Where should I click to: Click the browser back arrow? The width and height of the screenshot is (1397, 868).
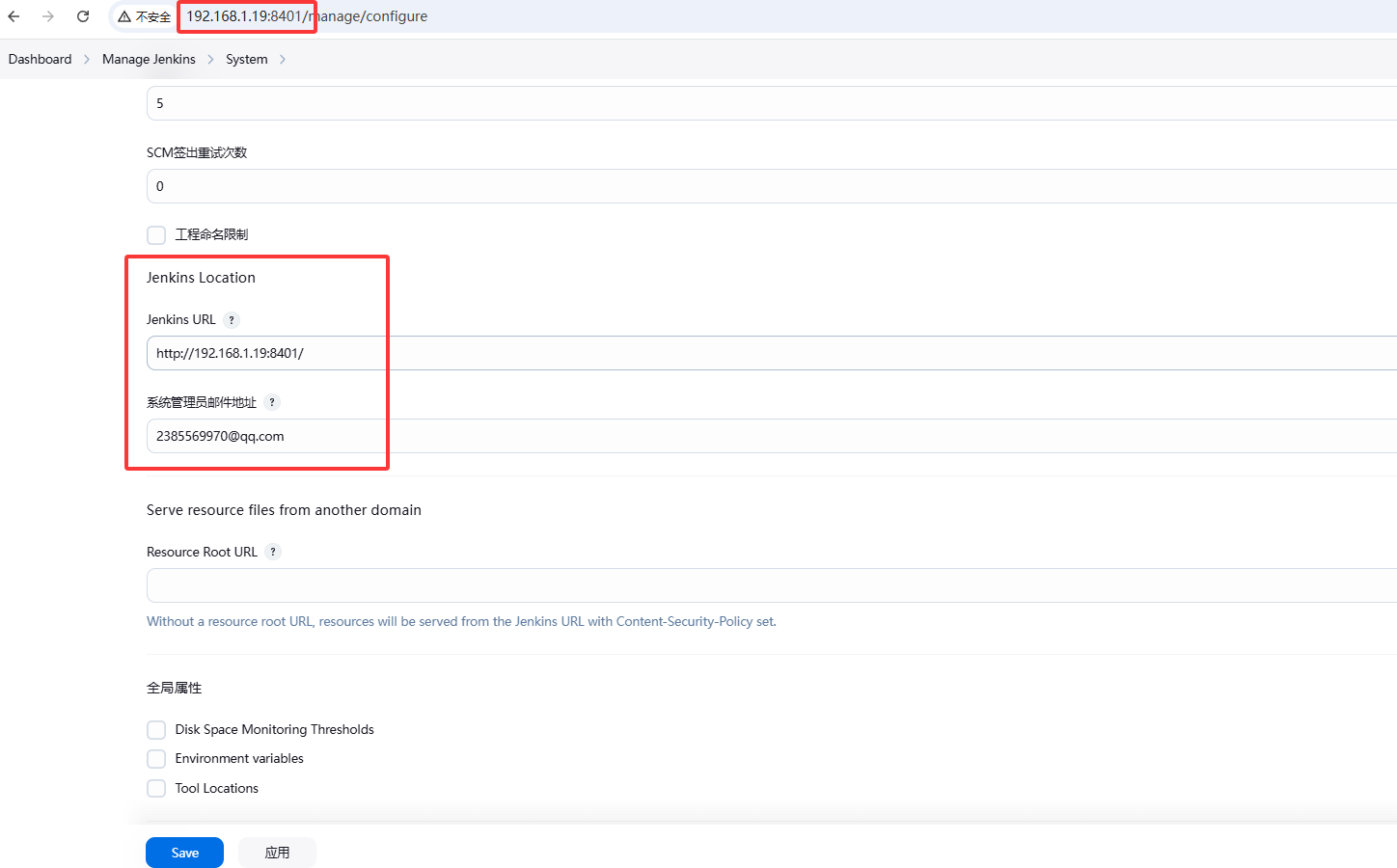click(14, 16)
